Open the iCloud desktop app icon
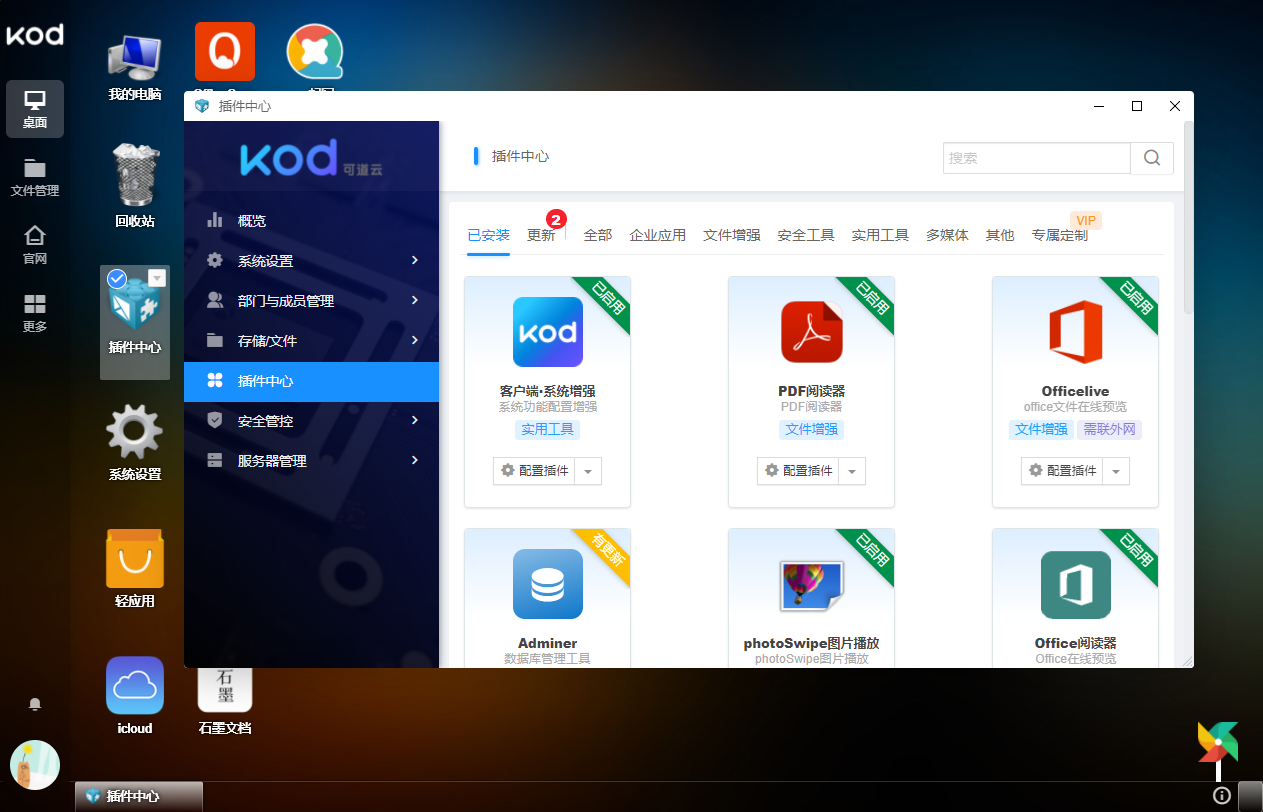This screenshot has width=1263, height=812. coord(134,686)
